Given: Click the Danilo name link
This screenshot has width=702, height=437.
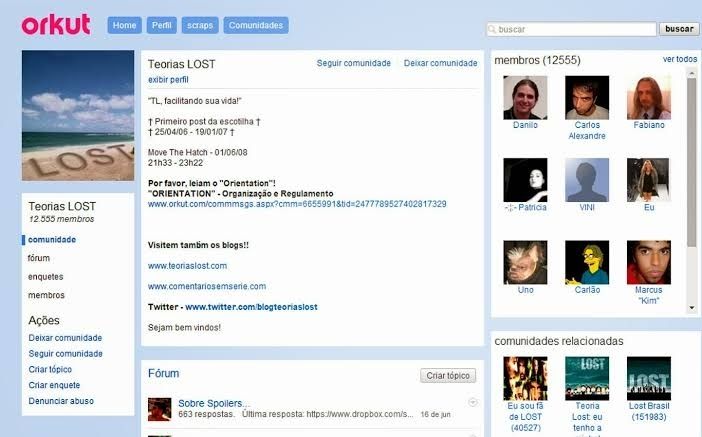Looking at the screenshot, I should 525,125.
